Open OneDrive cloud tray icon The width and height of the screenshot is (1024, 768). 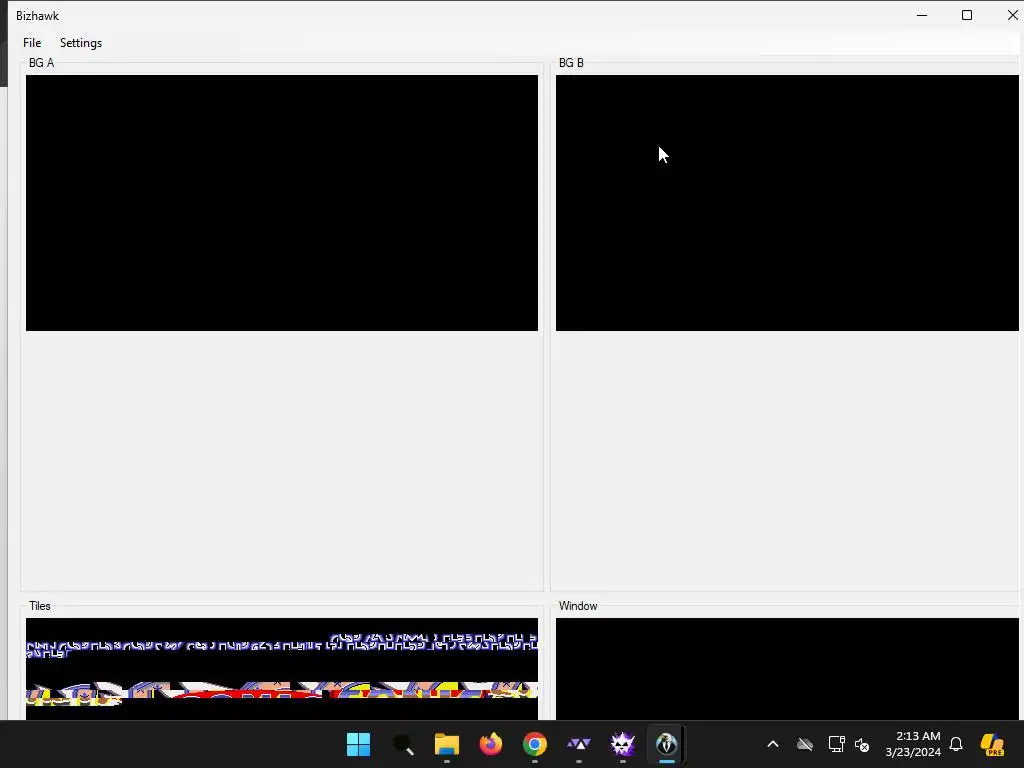805,744
